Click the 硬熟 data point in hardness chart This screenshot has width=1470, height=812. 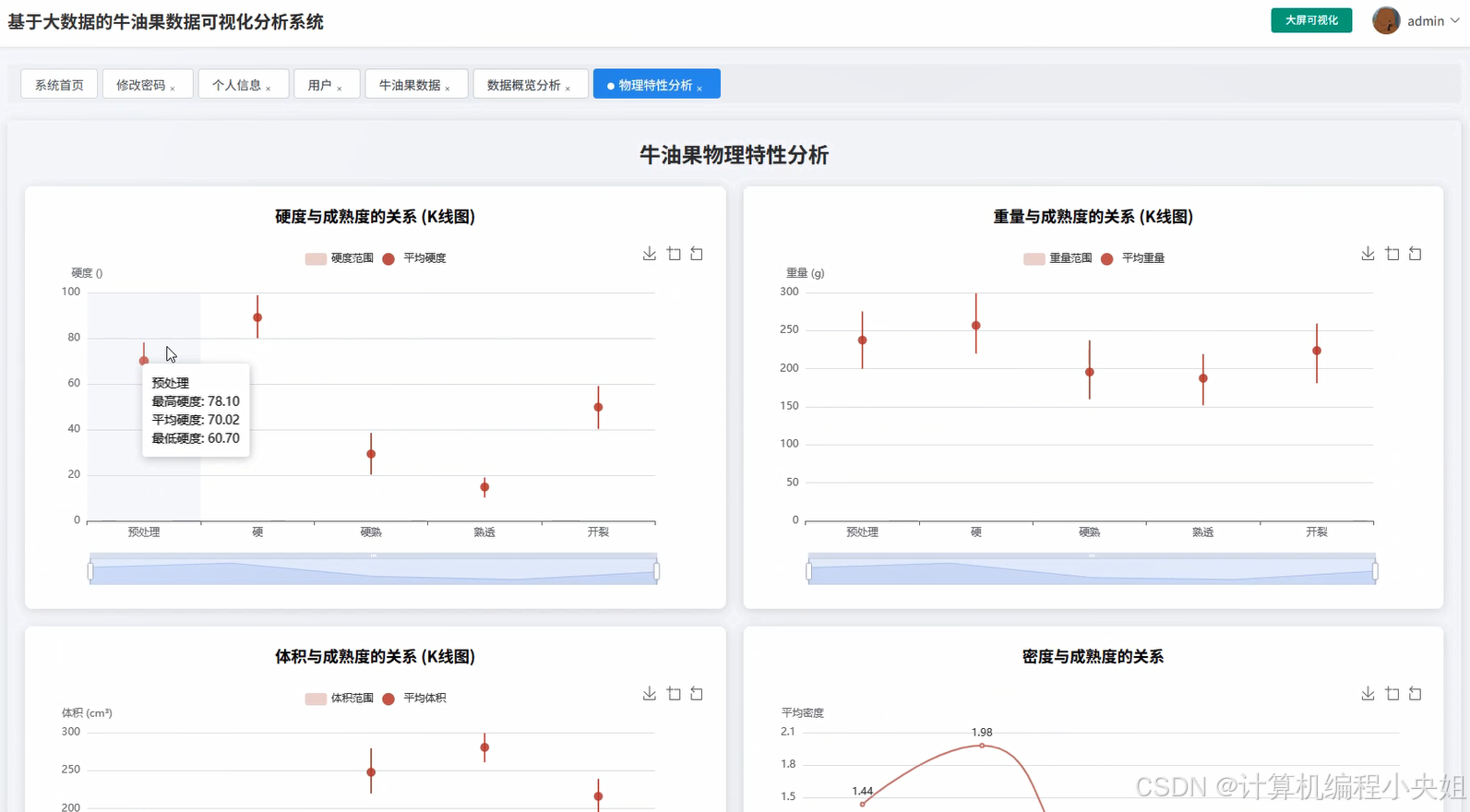click(x=371, y=454)
